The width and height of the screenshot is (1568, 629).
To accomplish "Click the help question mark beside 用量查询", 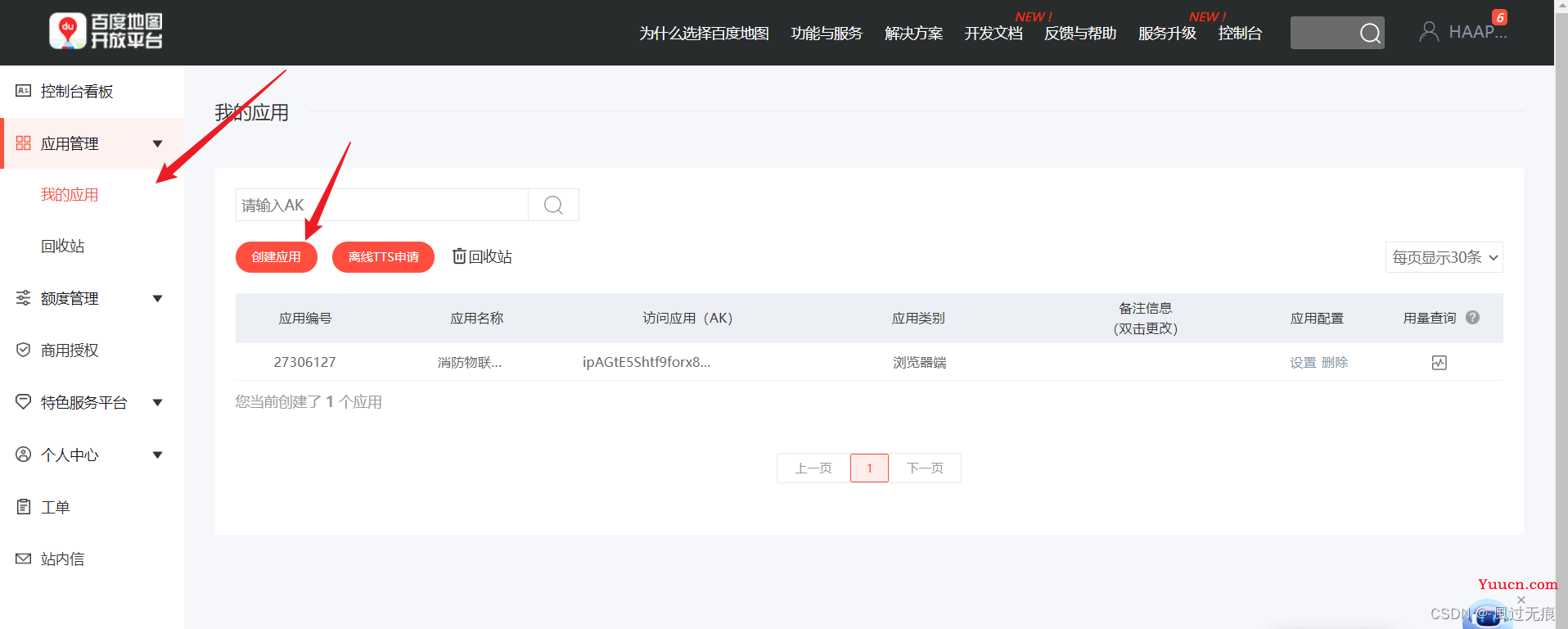I will (x=1472, y=318).
